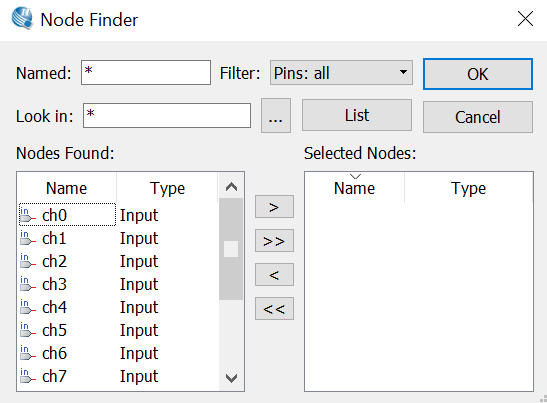Open the Filter dropdown showing Pins: all

(341, 73)
